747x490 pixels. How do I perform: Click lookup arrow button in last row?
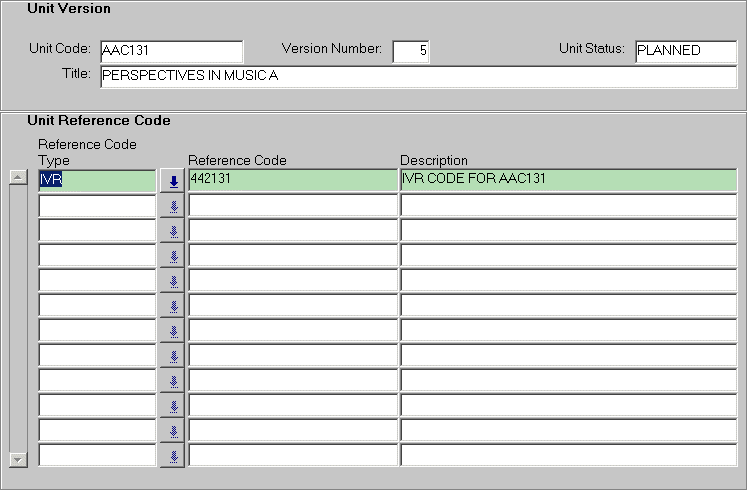pyautogui.click(x=173, y=456)
